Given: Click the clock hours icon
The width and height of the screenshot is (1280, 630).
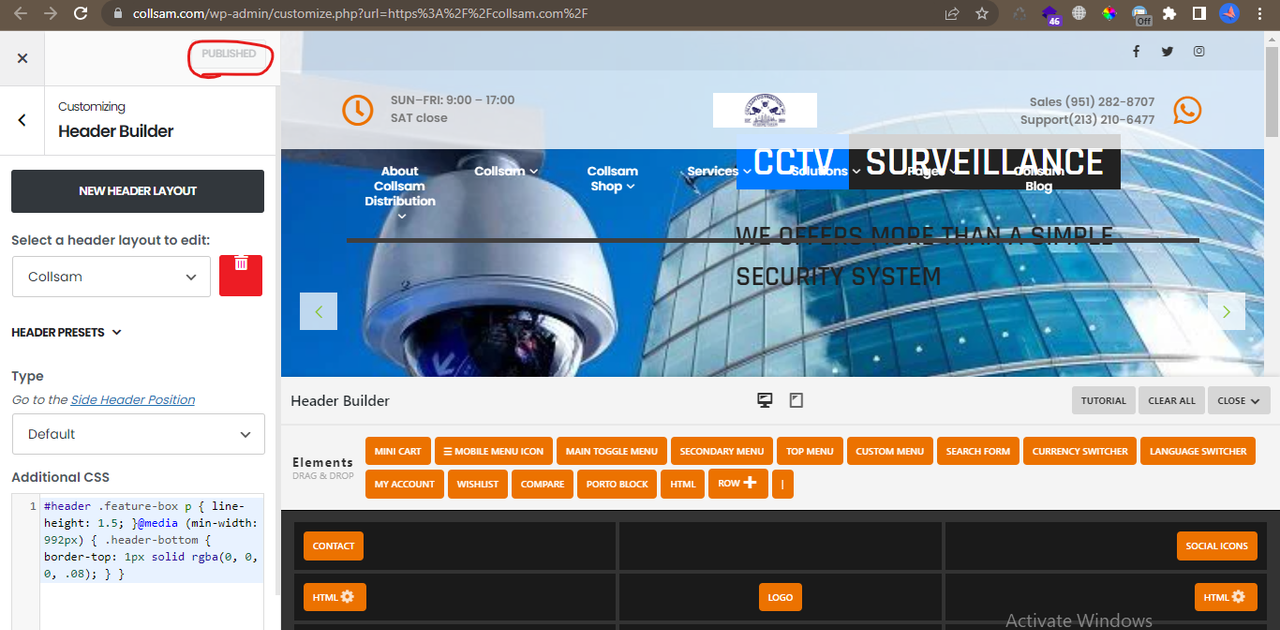Looking at the screenshot, I should click(358, 110).
